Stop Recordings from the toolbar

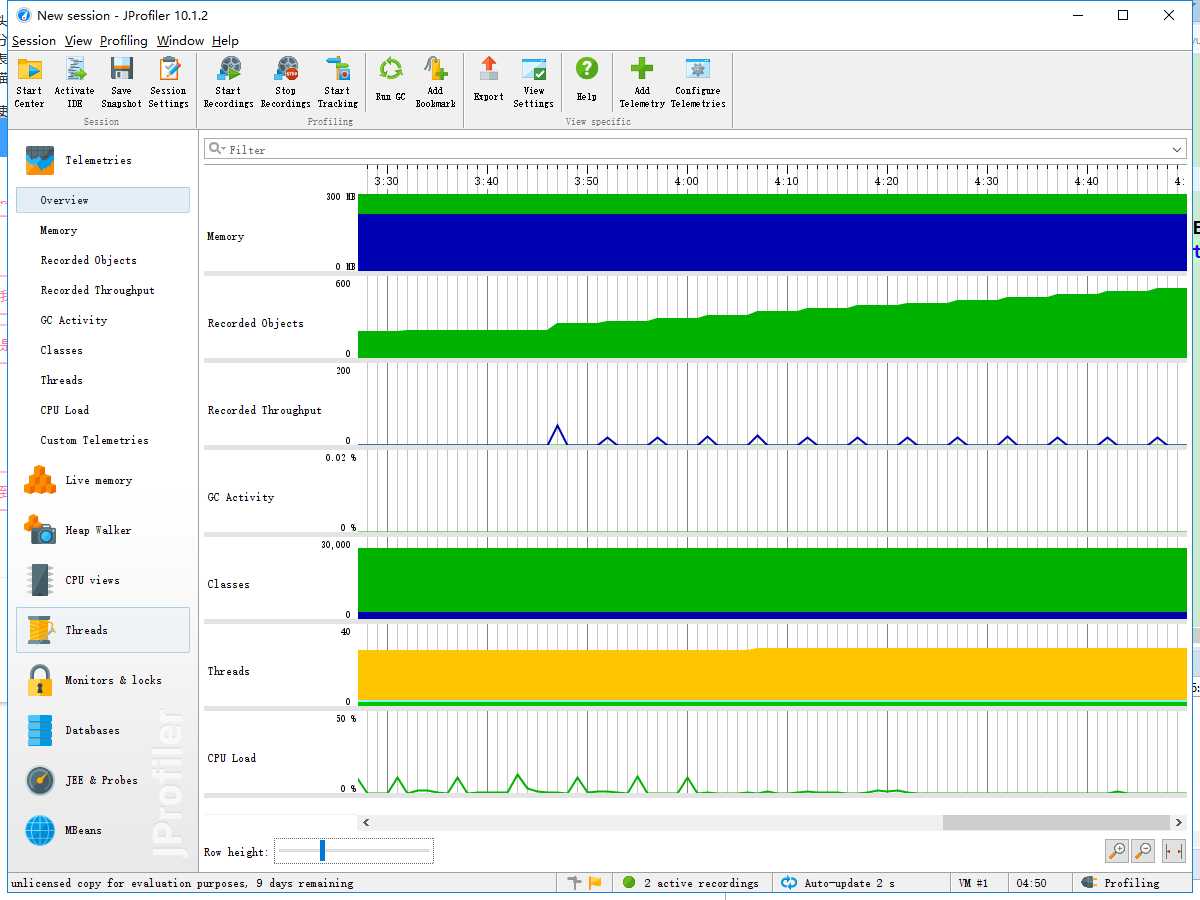click(x=286, y=82)
